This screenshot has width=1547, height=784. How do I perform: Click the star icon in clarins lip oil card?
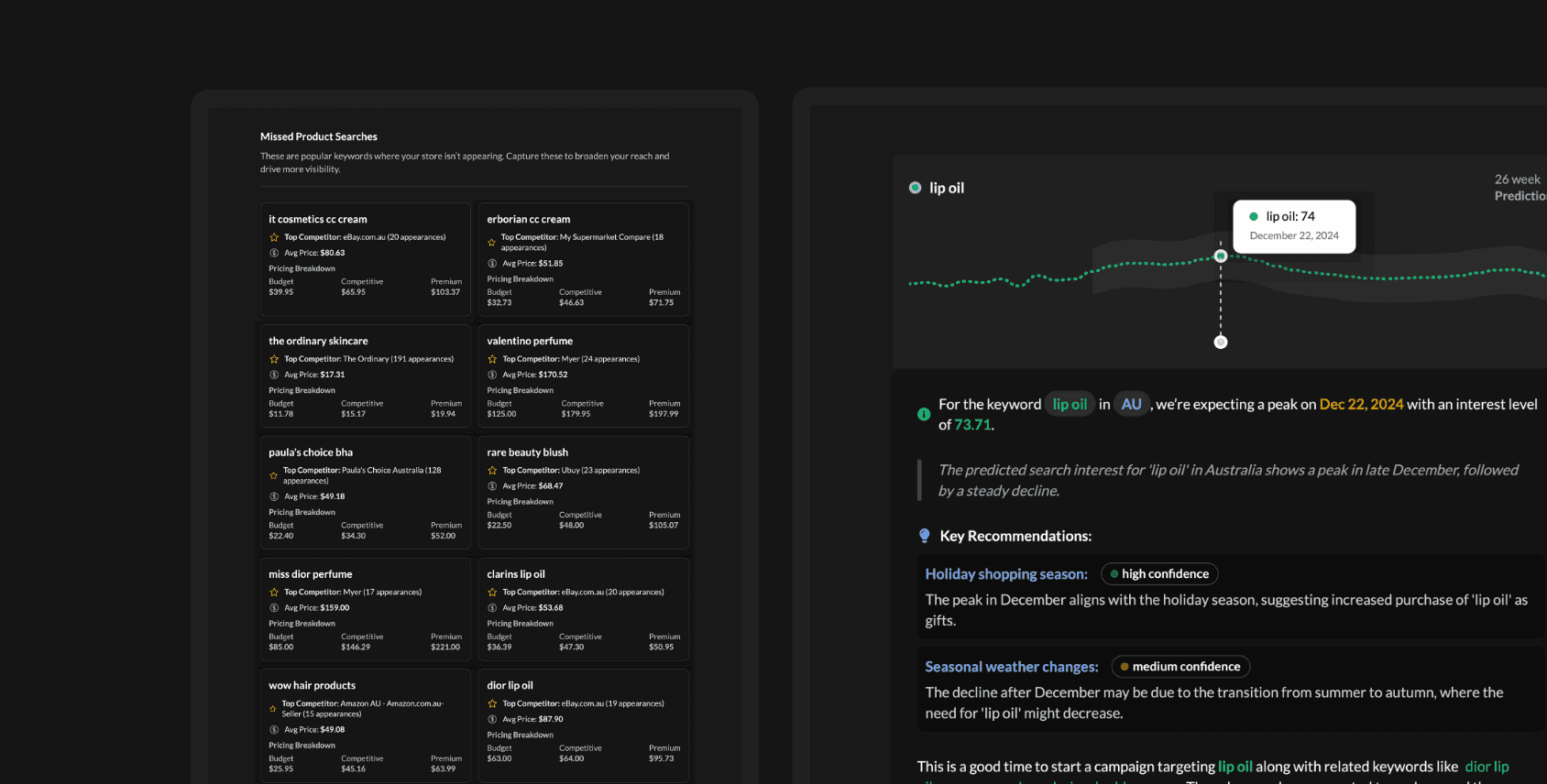click(x=492, y=593)
